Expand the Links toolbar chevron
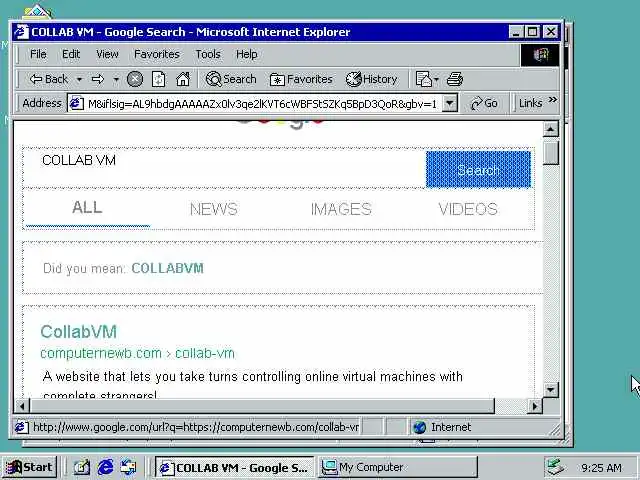The width and height of the screenshot is (640, 480). click(x=553, y=100)
